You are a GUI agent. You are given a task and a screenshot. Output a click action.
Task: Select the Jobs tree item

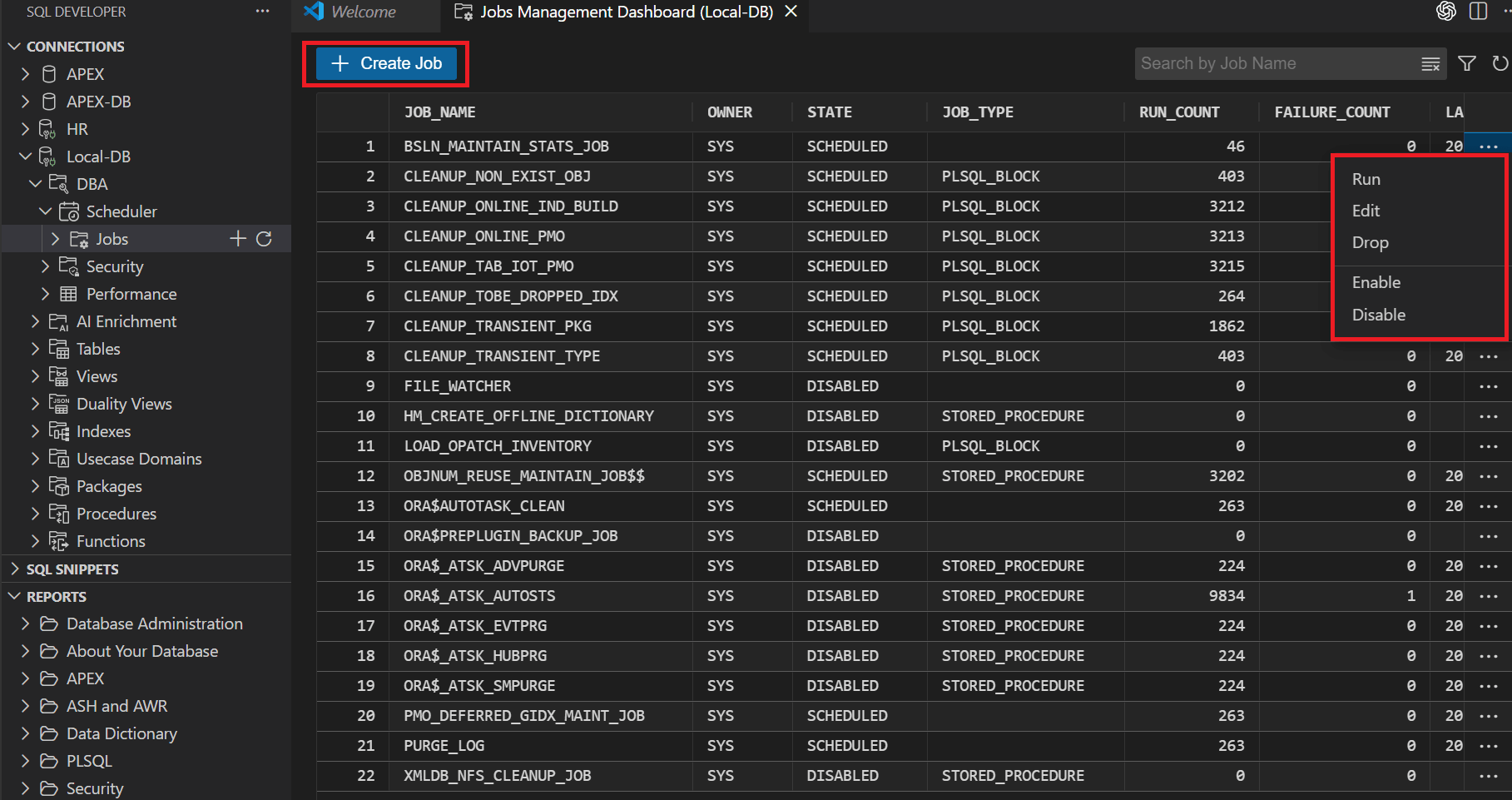click(112, 239)
